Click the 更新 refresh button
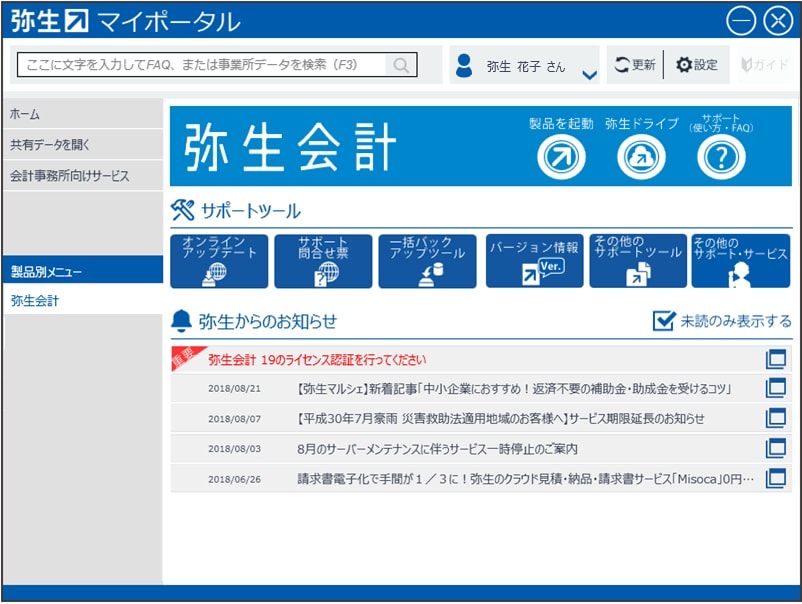Image resolution: width=802 pixels, height=604 pixels. pyautogui.click(x=633, y=63)
